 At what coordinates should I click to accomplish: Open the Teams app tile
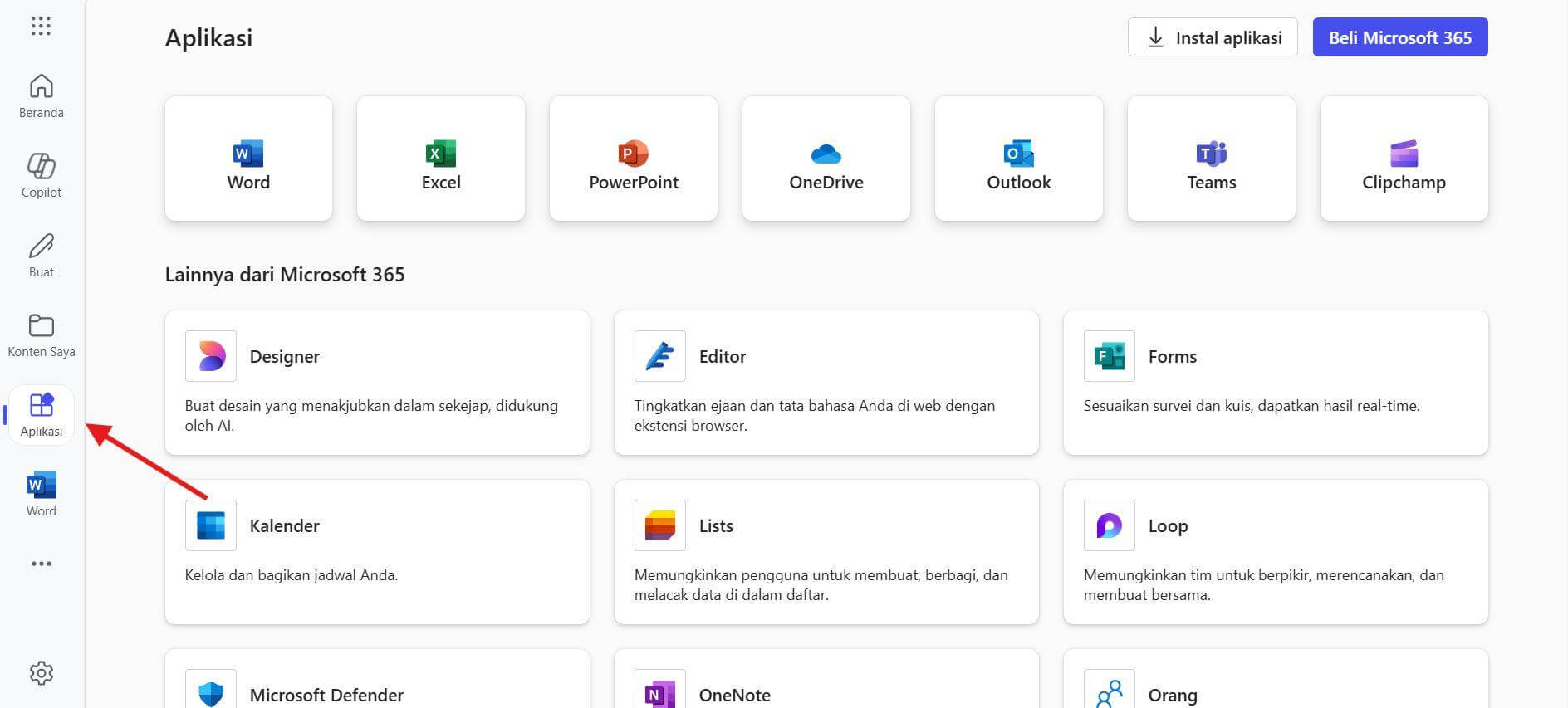pos(1212,159)
